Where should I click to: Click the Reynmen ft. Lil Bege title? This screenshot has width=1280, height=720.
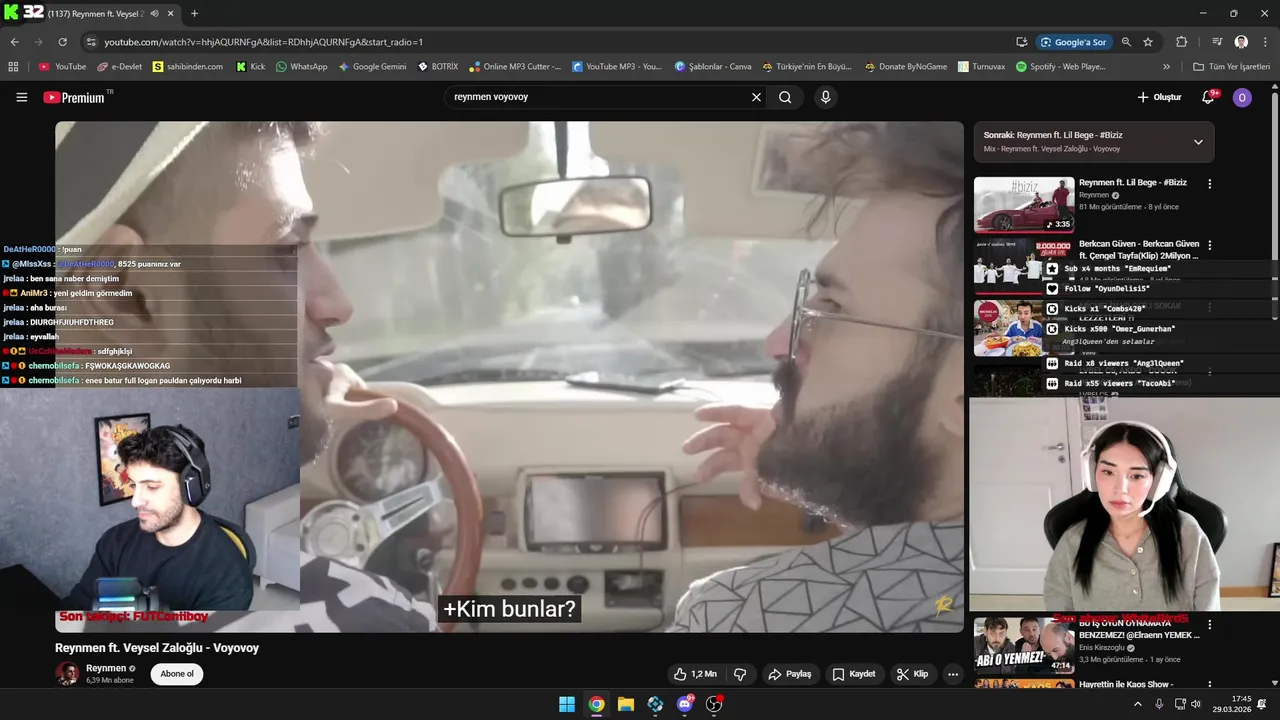click(x=1132, y=183)
